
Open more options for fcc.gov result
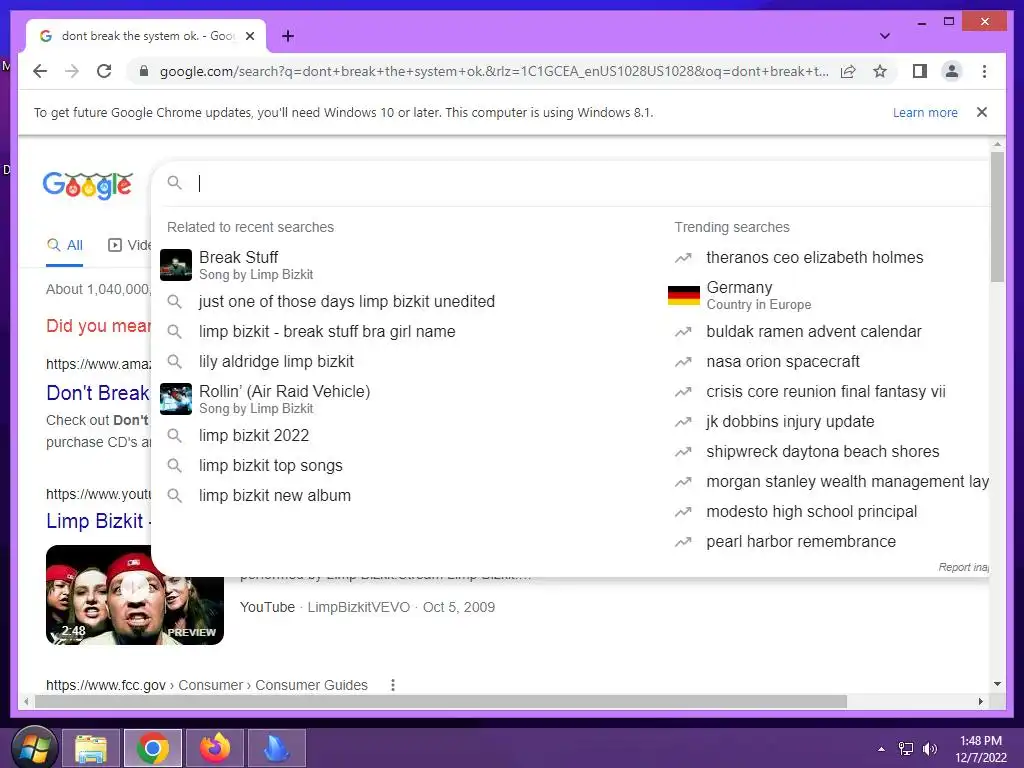coord(392,685)
